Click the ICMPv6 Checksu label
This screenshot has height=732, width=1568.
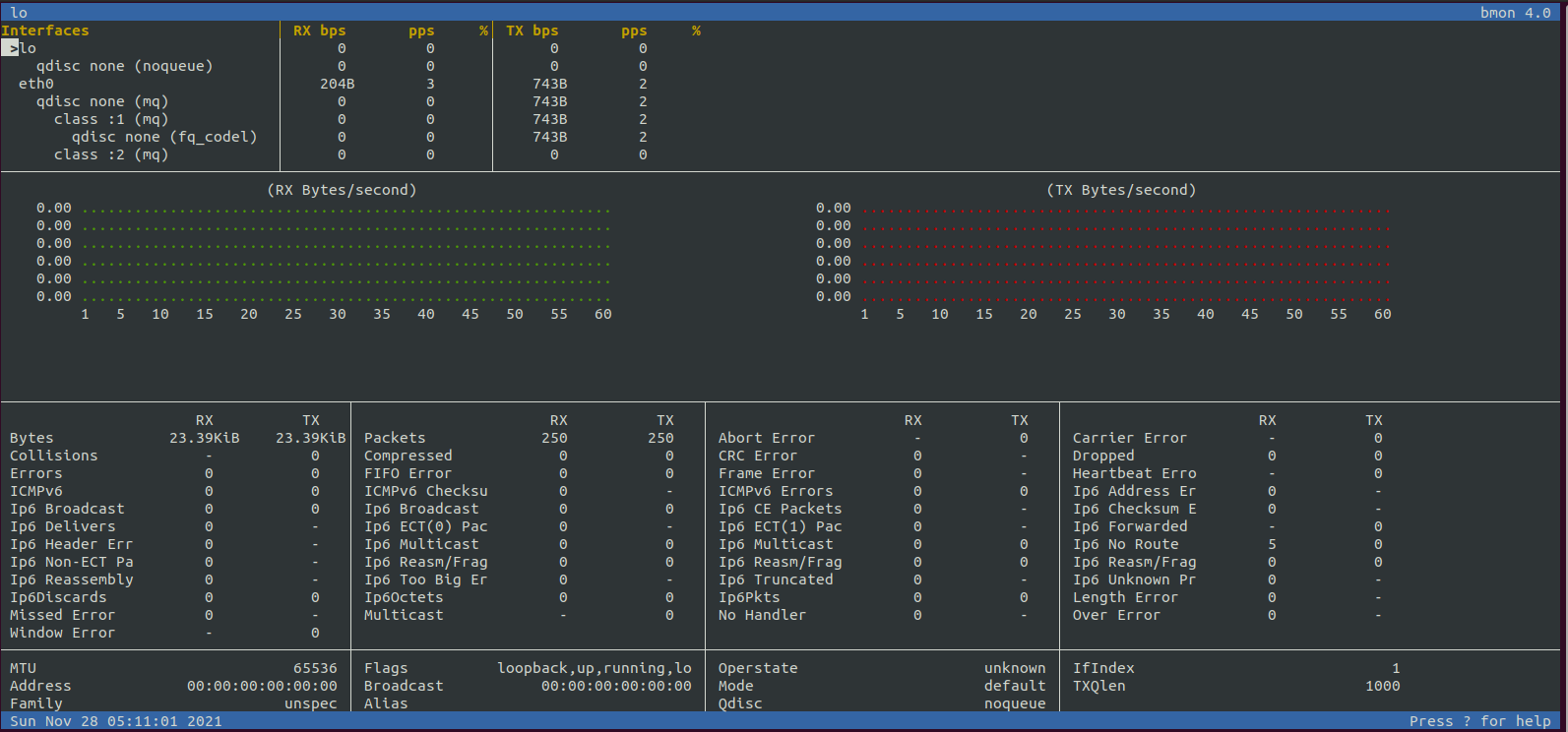pyautogui.click(x=426, y=491)
